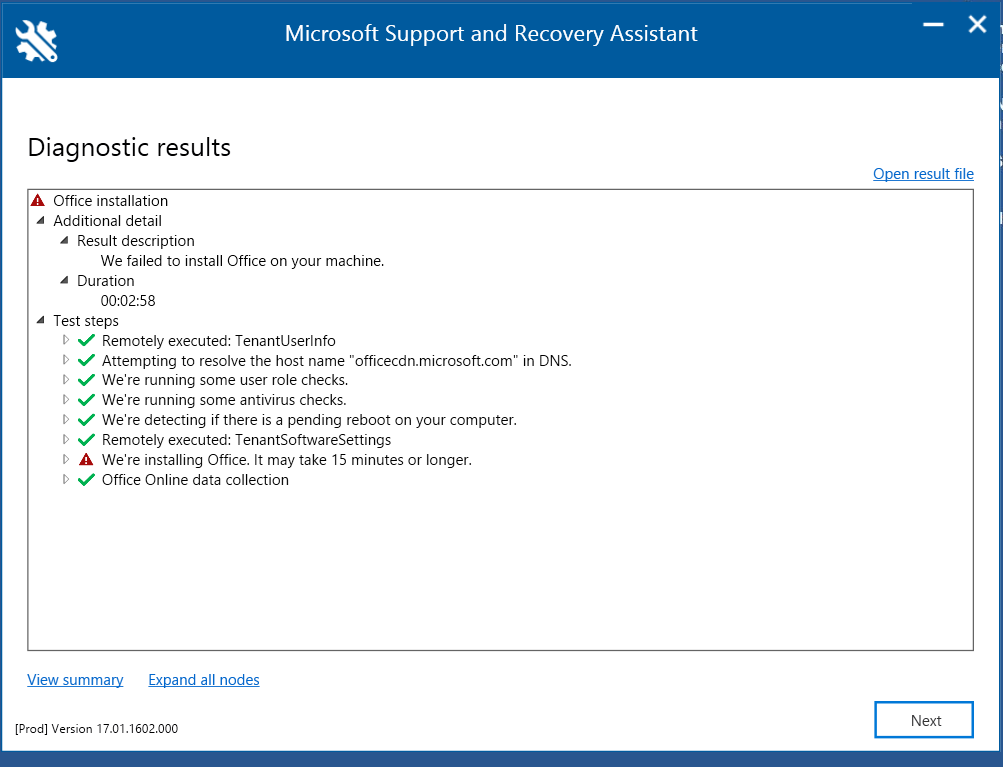Select the "Duration" row label
The width and height of the screenshot is (1003, 767).
click(106, 281)
